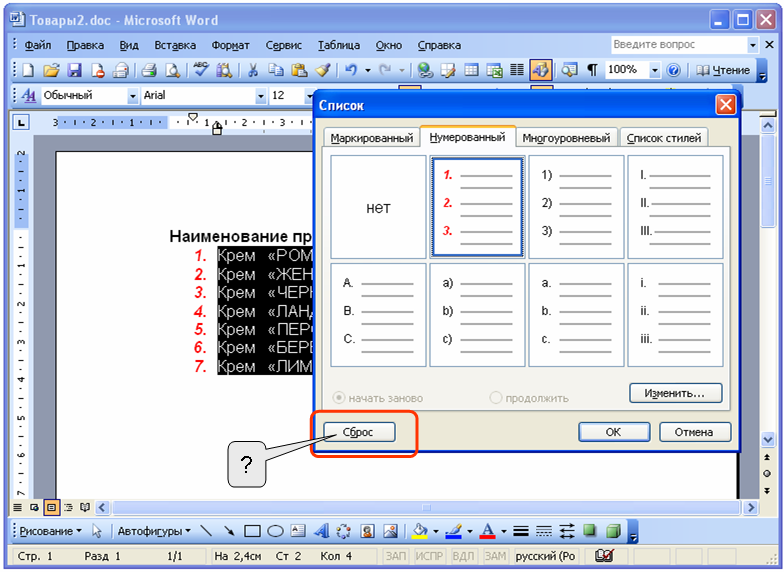The width and height of the screenshot is (784, 572).
Task: Select the Format Painter brush icon
Action: tap(322, 70)
